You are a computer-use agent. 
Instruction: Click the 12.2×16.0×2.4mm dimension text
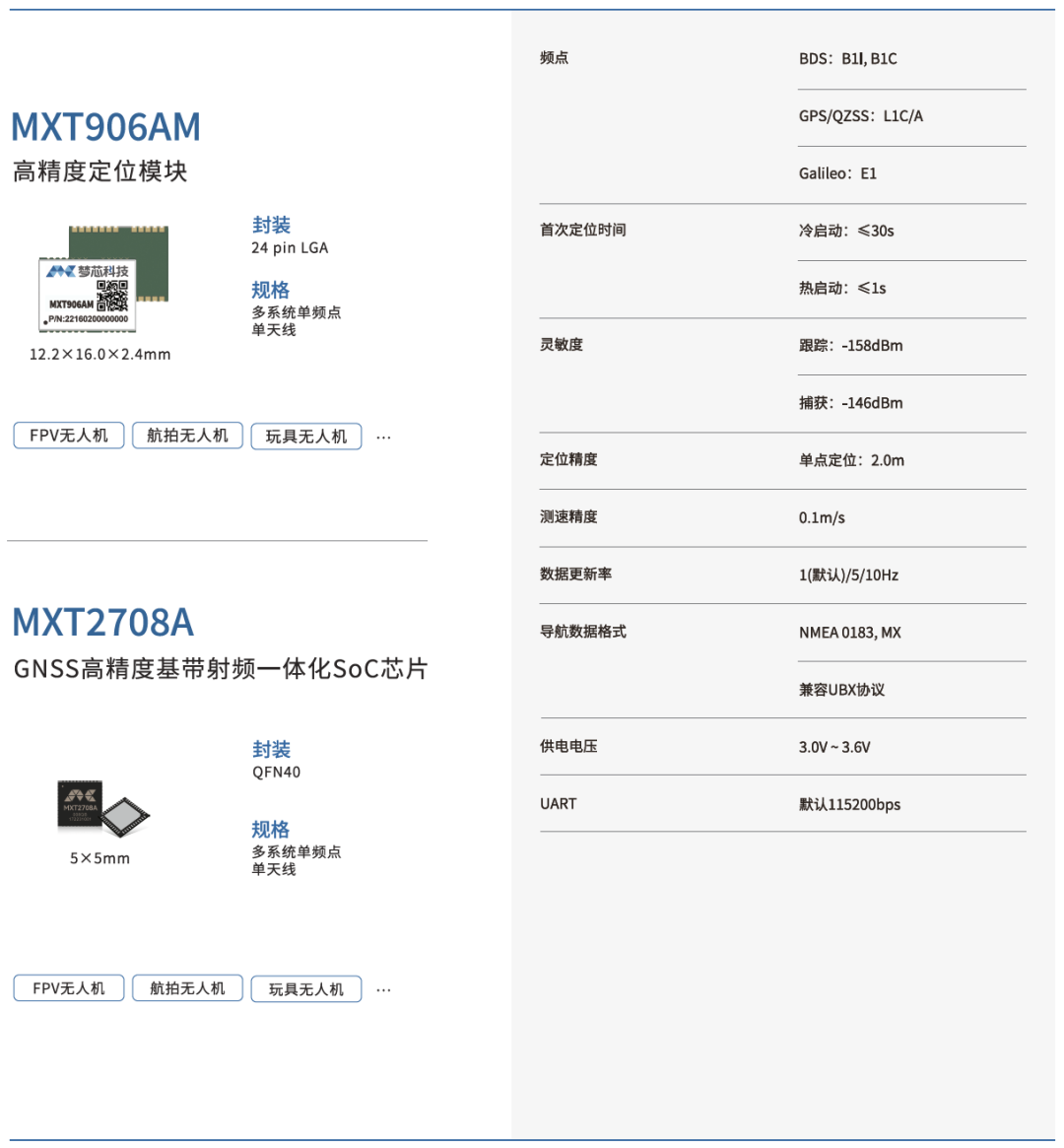tap(100, 355)
